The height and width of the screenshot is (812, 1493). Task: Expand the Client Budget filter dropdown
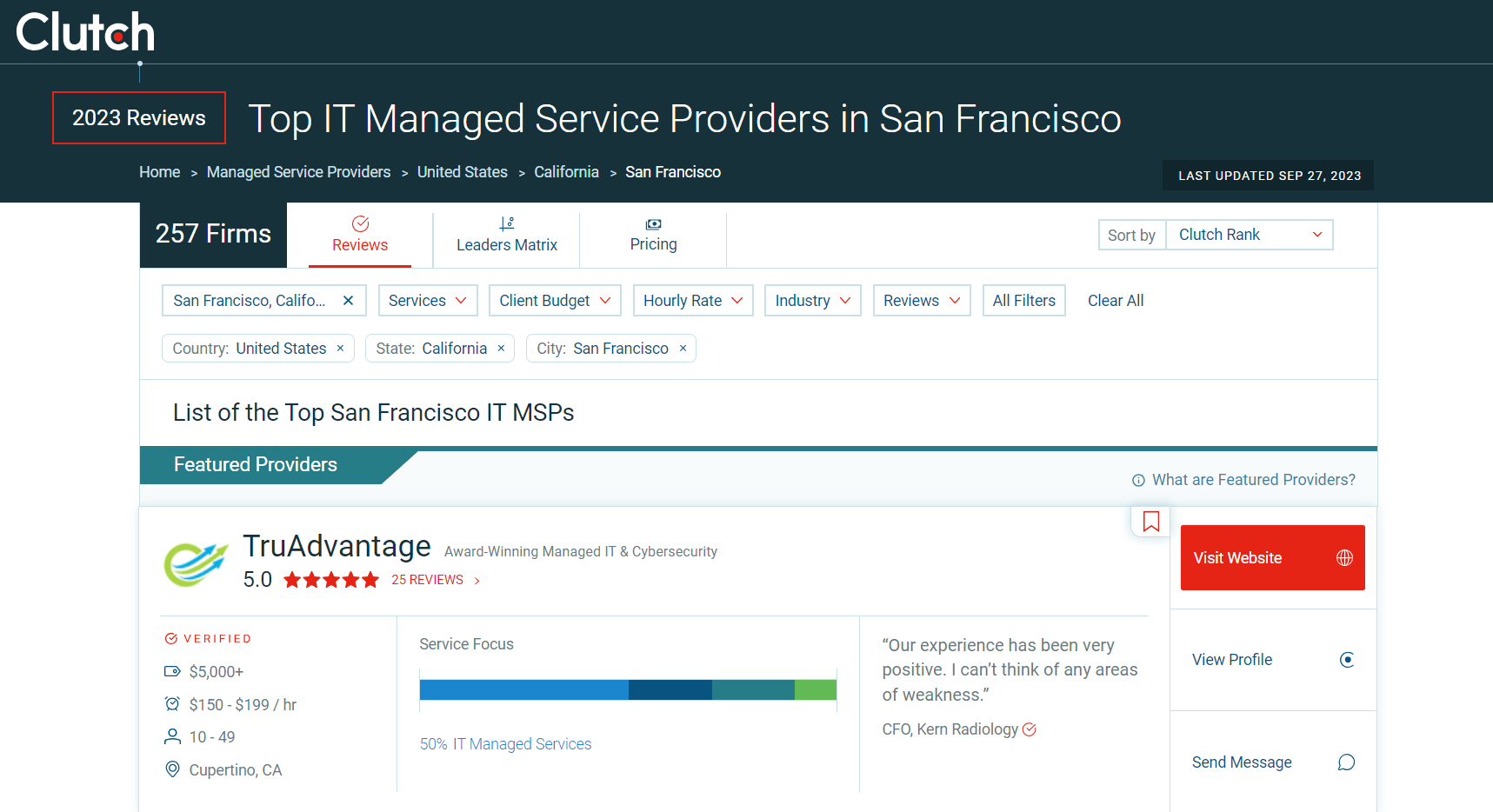click(x=555, y=301)
